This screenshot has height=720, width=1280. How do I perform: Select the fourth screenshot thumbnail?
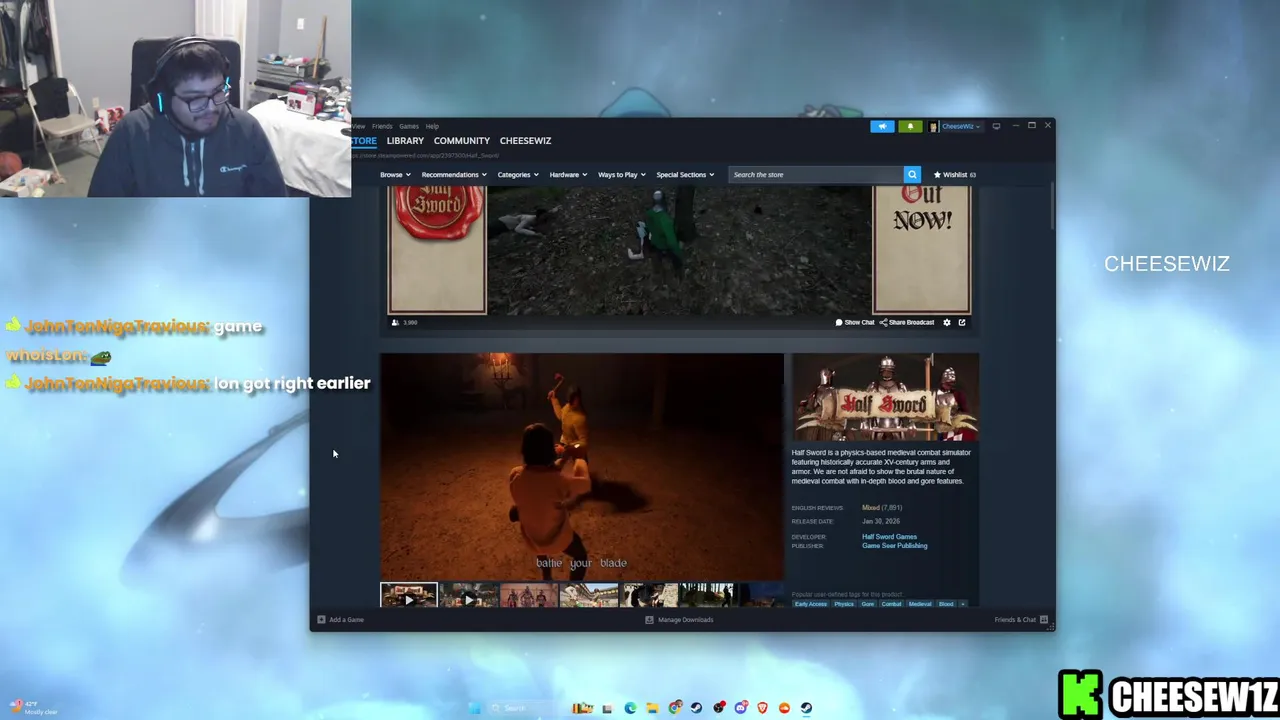click(589, 596)
